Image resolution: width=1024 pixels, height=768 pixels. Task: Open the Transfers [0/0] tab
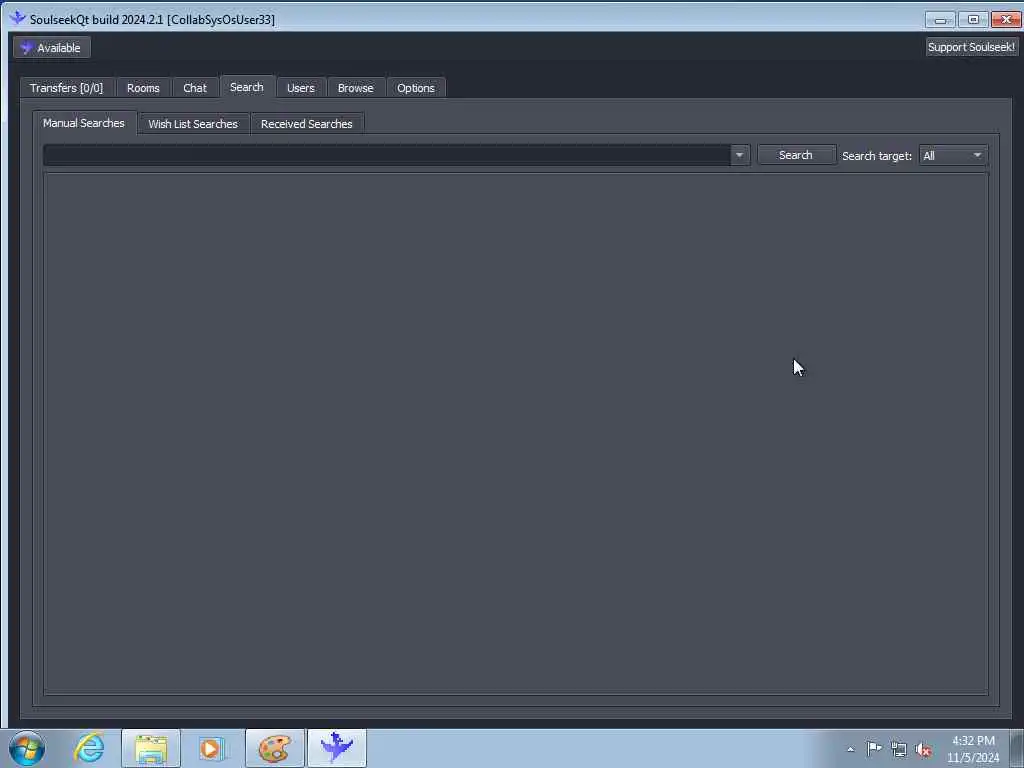[67, 88]
